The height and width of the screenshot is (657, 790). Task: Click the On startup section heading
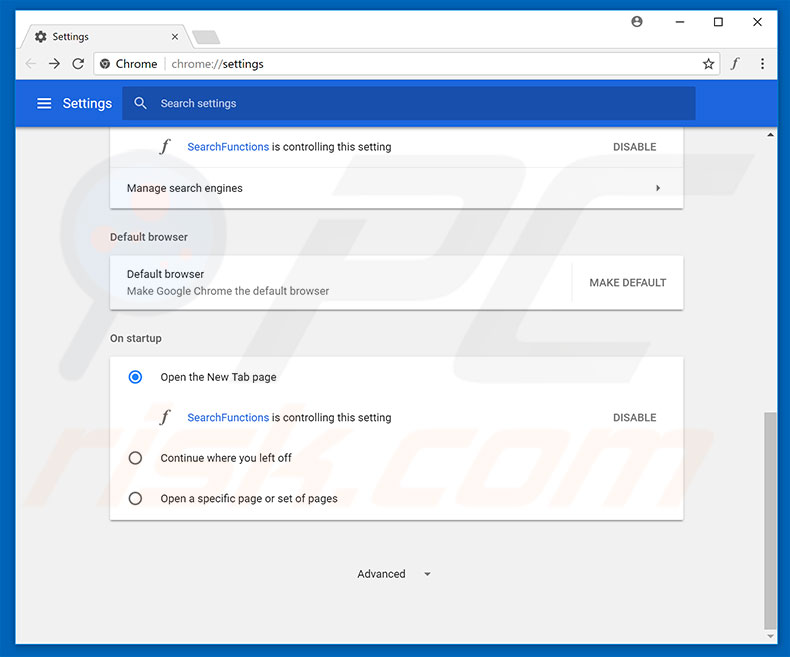136,338
